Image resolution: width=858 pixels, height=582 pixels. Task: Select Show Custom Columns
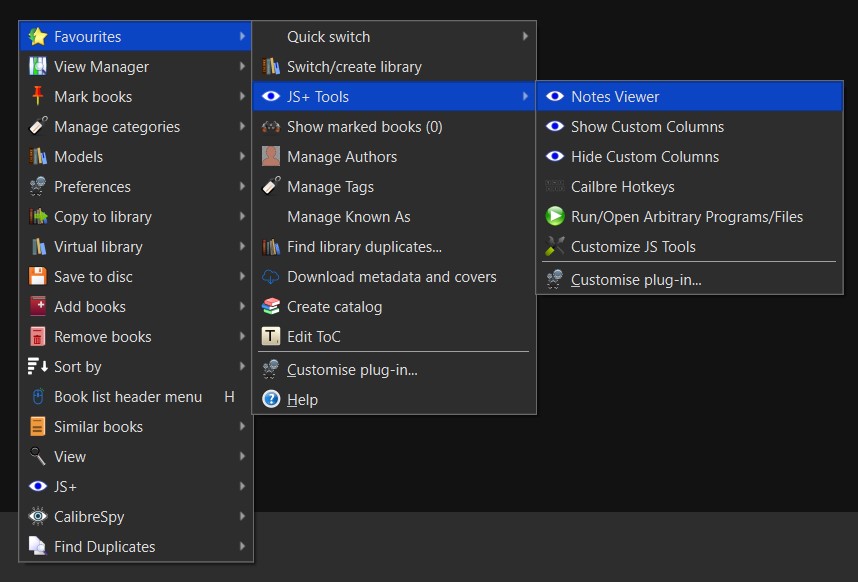tap(647, 127)
